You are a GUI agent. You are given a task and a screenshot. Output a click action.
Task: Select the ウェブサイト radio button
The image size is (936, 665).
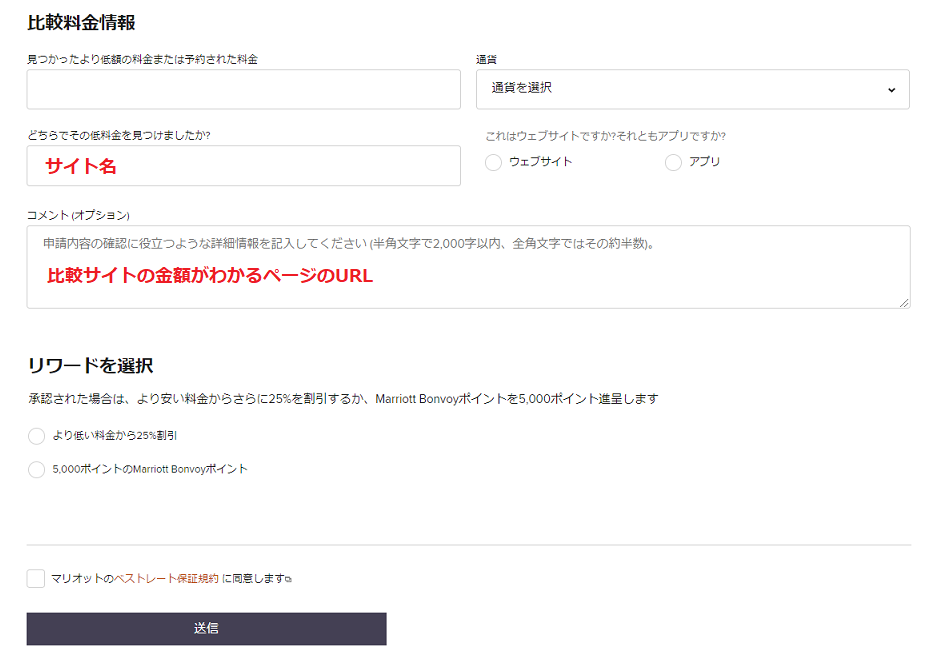[493, 162]
